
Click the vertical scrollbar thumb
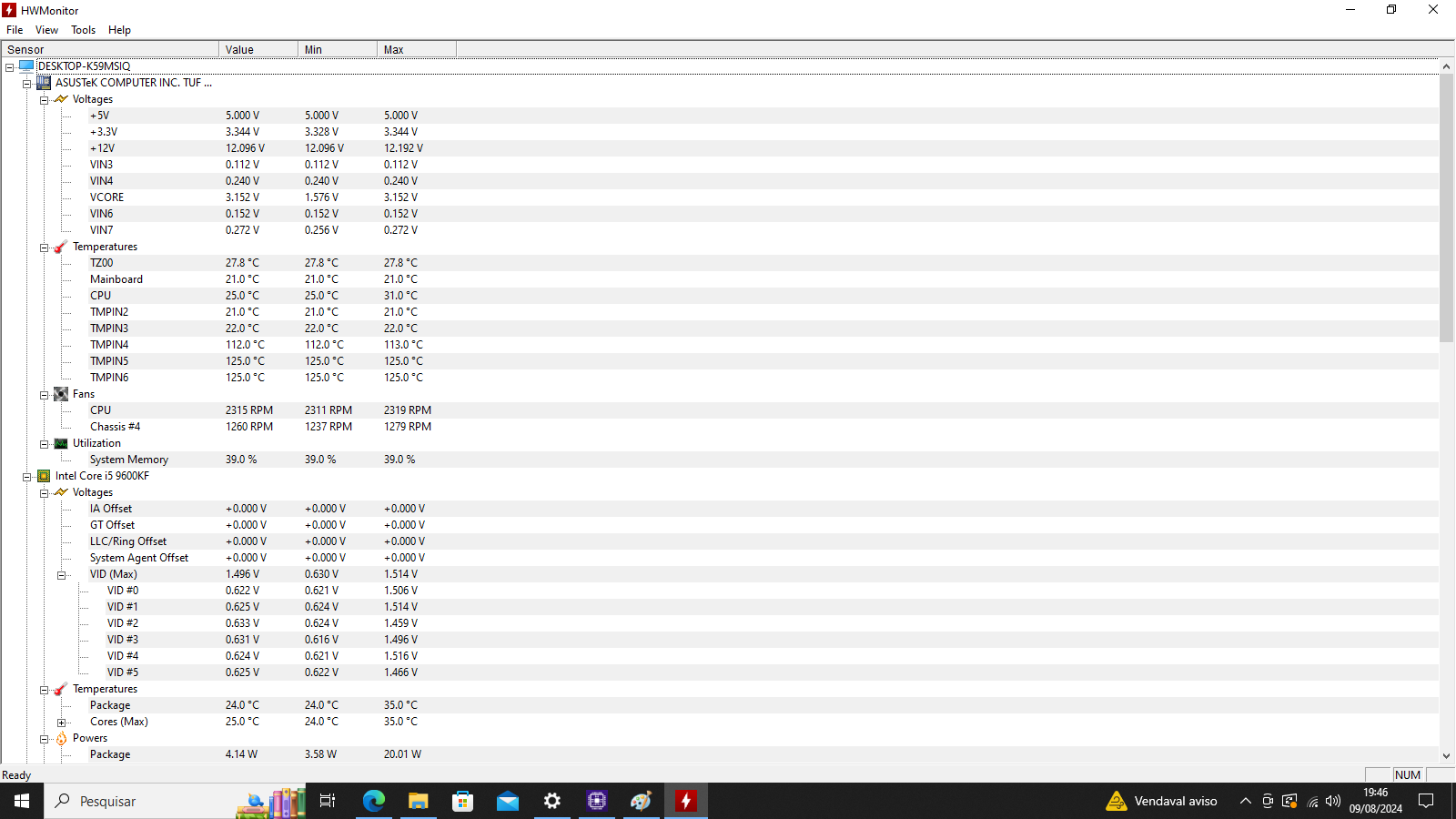pos(1446,208)
